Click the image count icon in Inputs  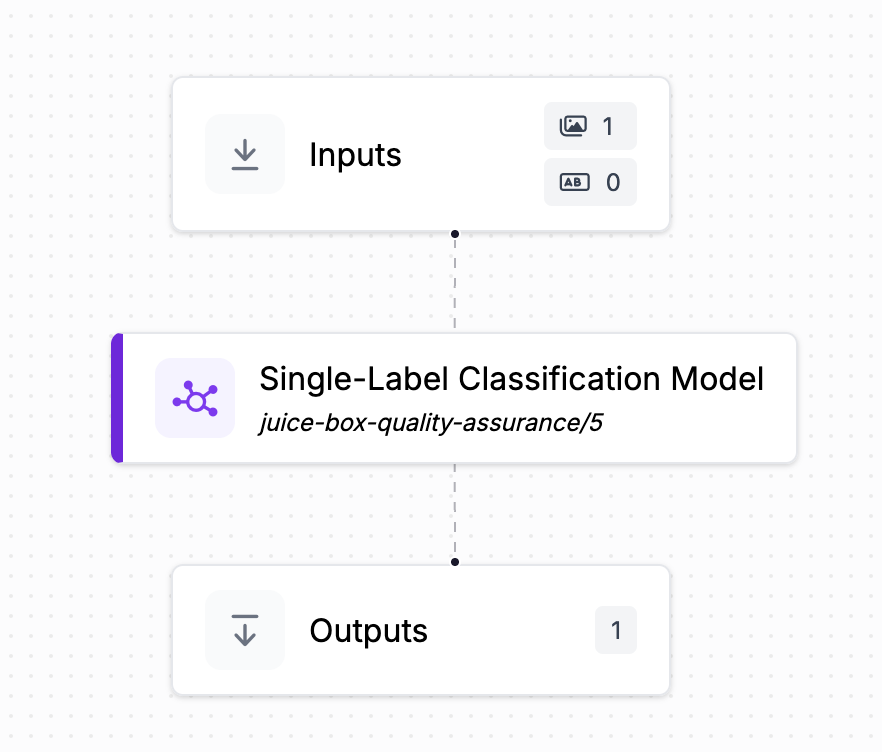click(573, 126)
